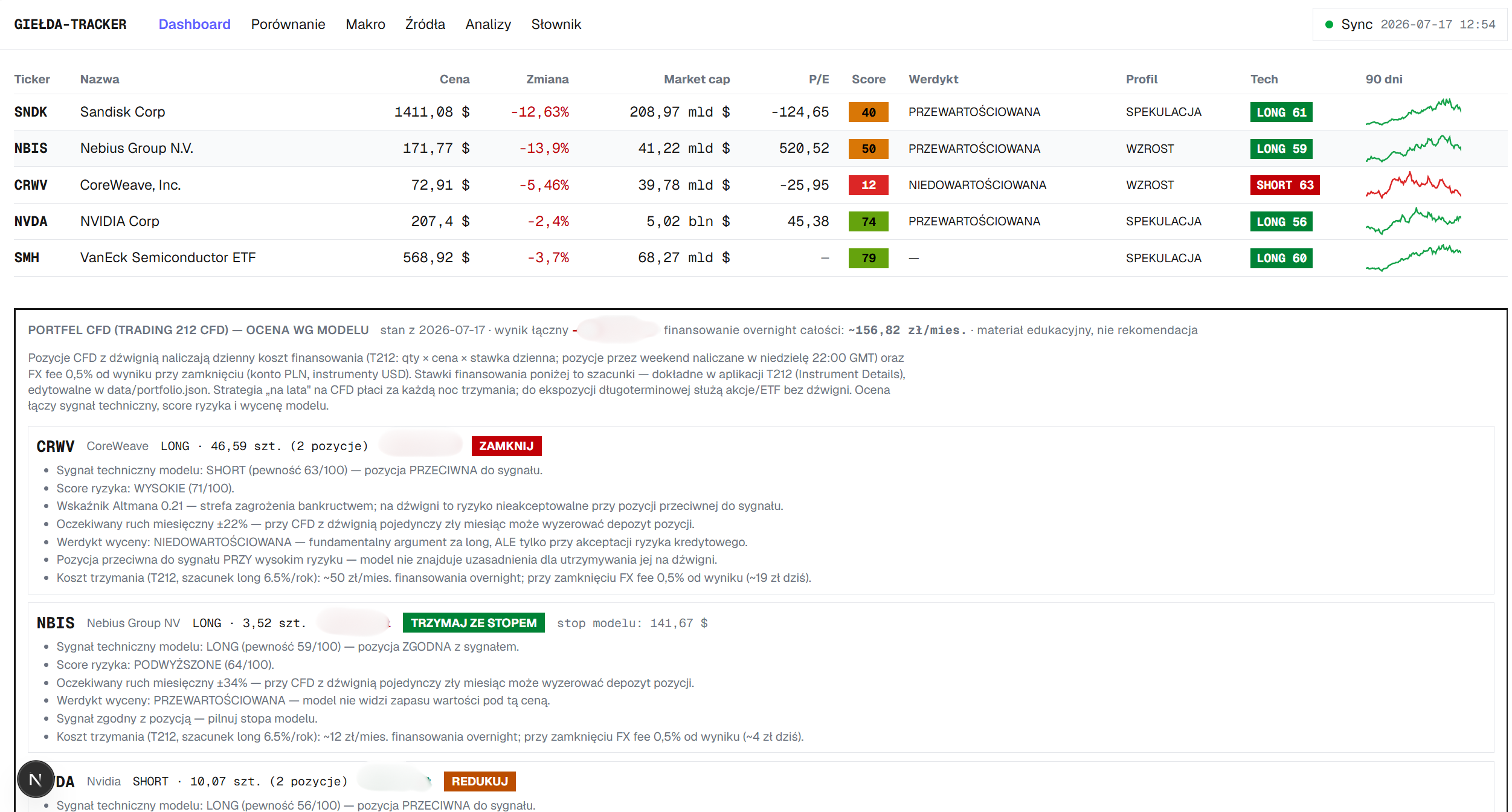The image size is (1512, 812).
Task: Click the orange score 40 swatch
Action: (x=868, y=112)
